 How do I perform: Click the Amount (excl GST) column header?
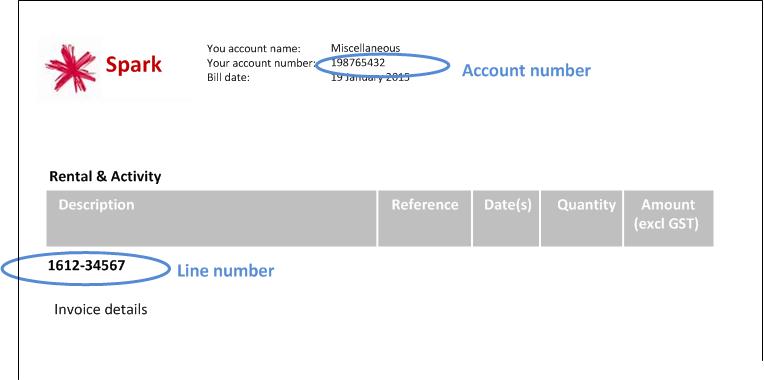point(668,218)
